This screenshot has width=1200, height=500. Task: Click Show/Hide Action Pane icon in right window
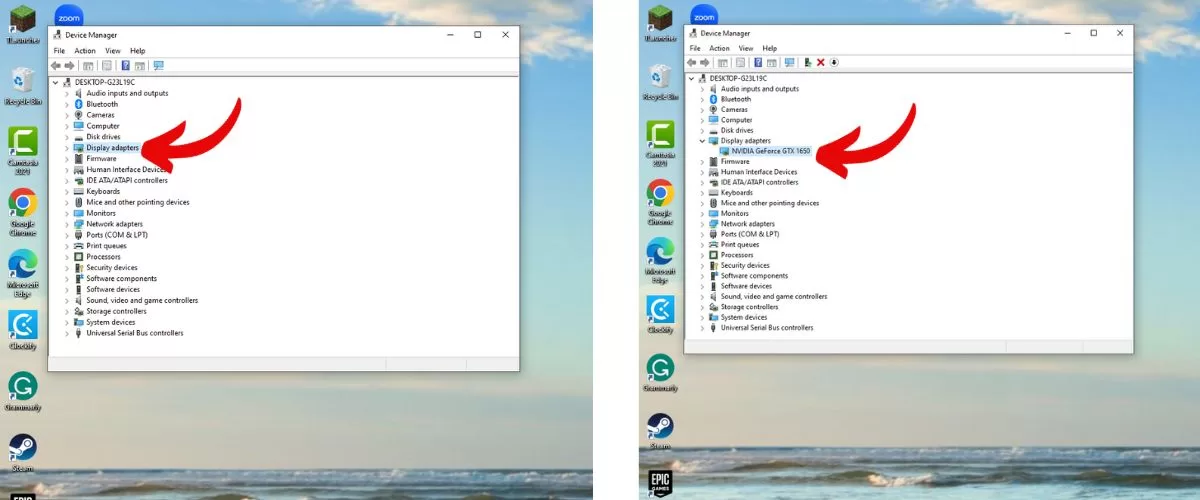click(x=771, y=62)
